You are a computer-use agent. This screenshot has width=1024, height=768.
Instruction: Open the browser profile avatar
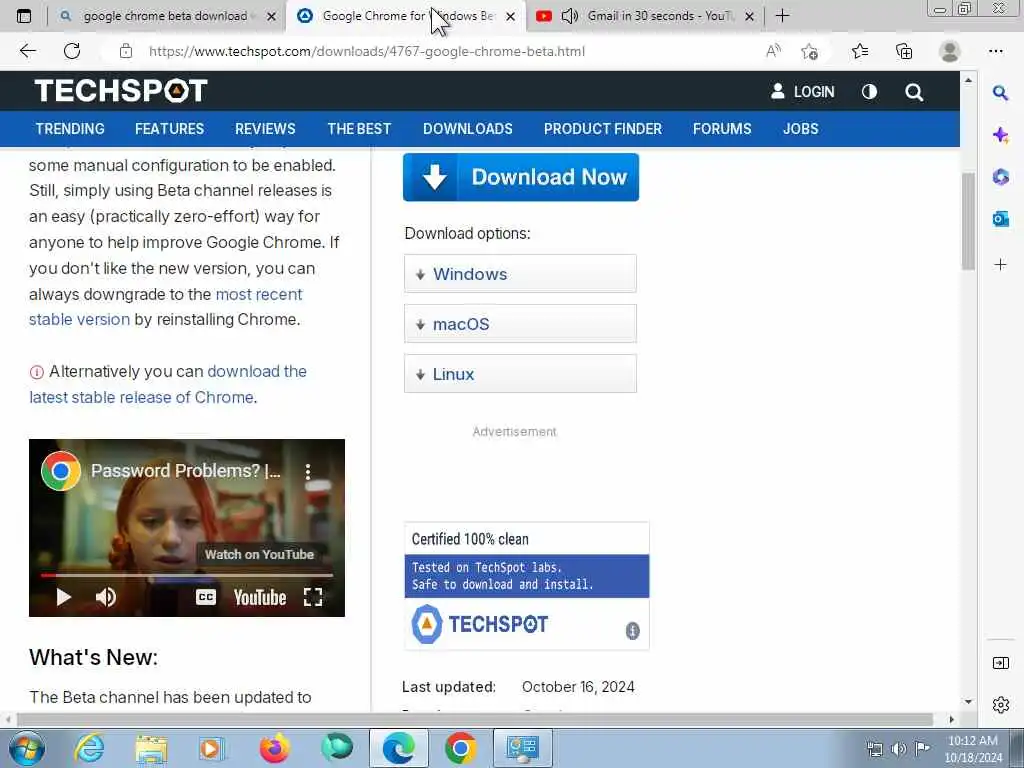pyautogui.click(x=949, y=51)
